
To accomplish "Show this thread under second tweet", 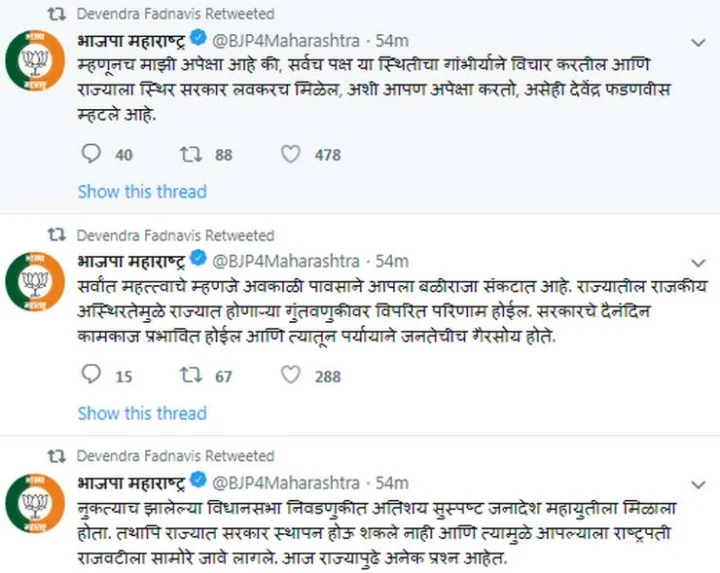I will pos(142,413).
